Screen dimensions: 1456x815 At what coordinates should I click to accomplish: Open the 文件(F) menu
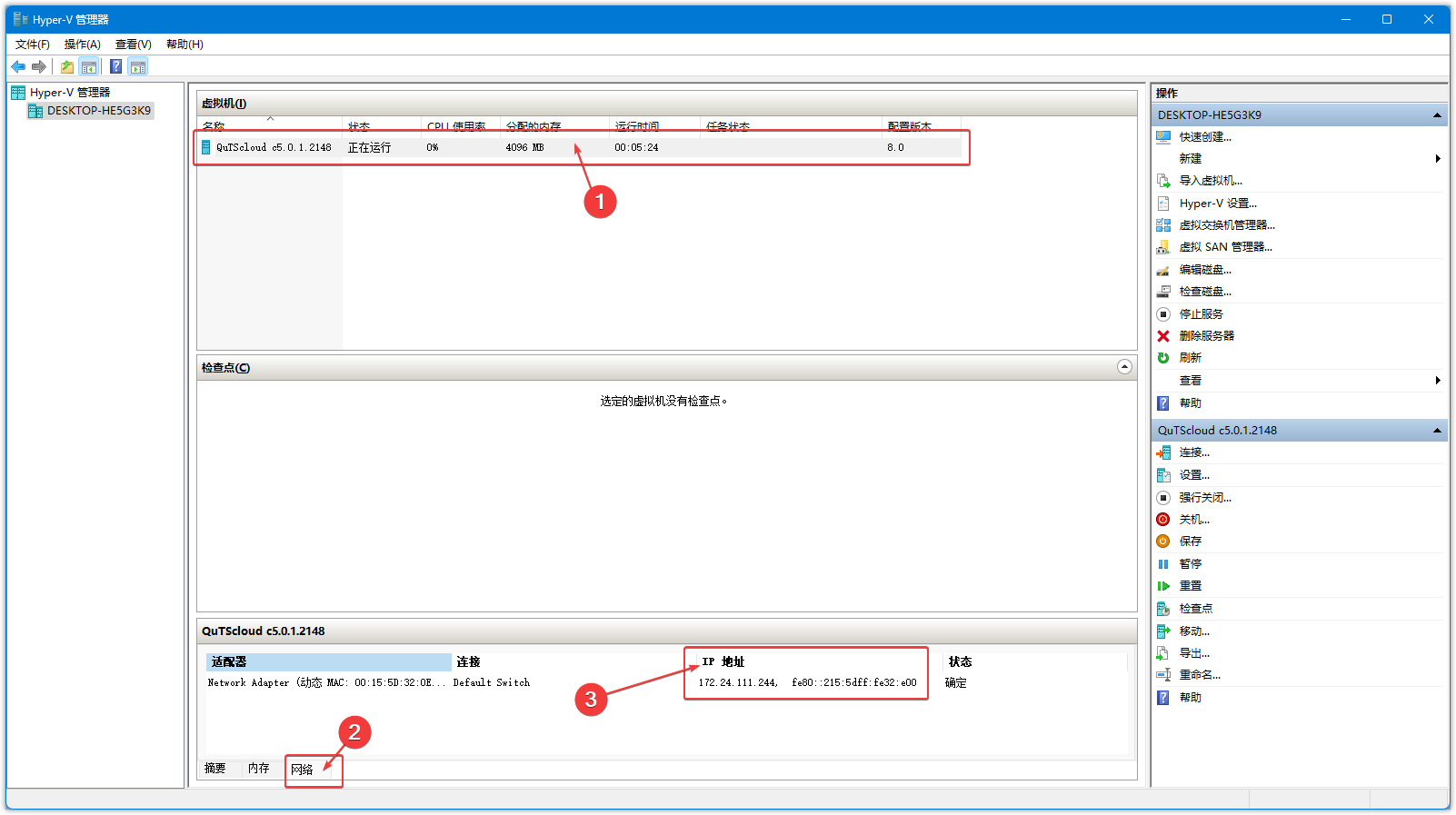[33, 45]
